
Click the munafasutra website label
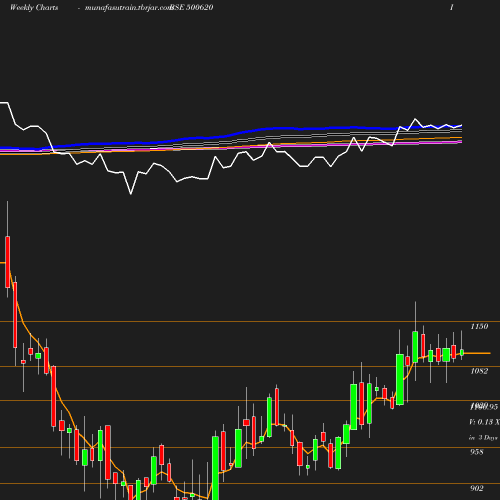coord(128,8)
